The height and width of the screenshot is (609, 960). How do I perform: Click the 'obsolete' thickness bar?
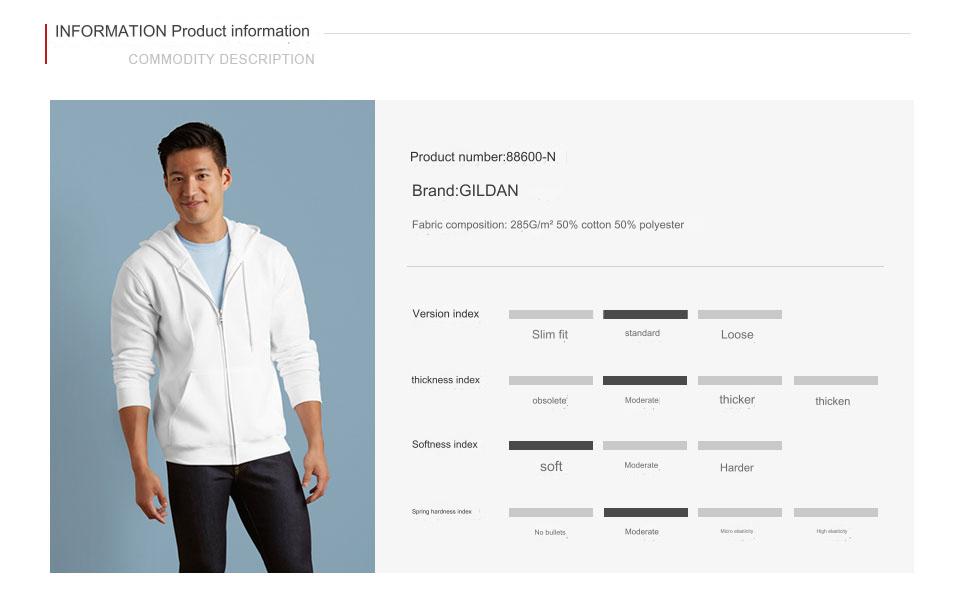pyautogui.click(x=550, y=380)
